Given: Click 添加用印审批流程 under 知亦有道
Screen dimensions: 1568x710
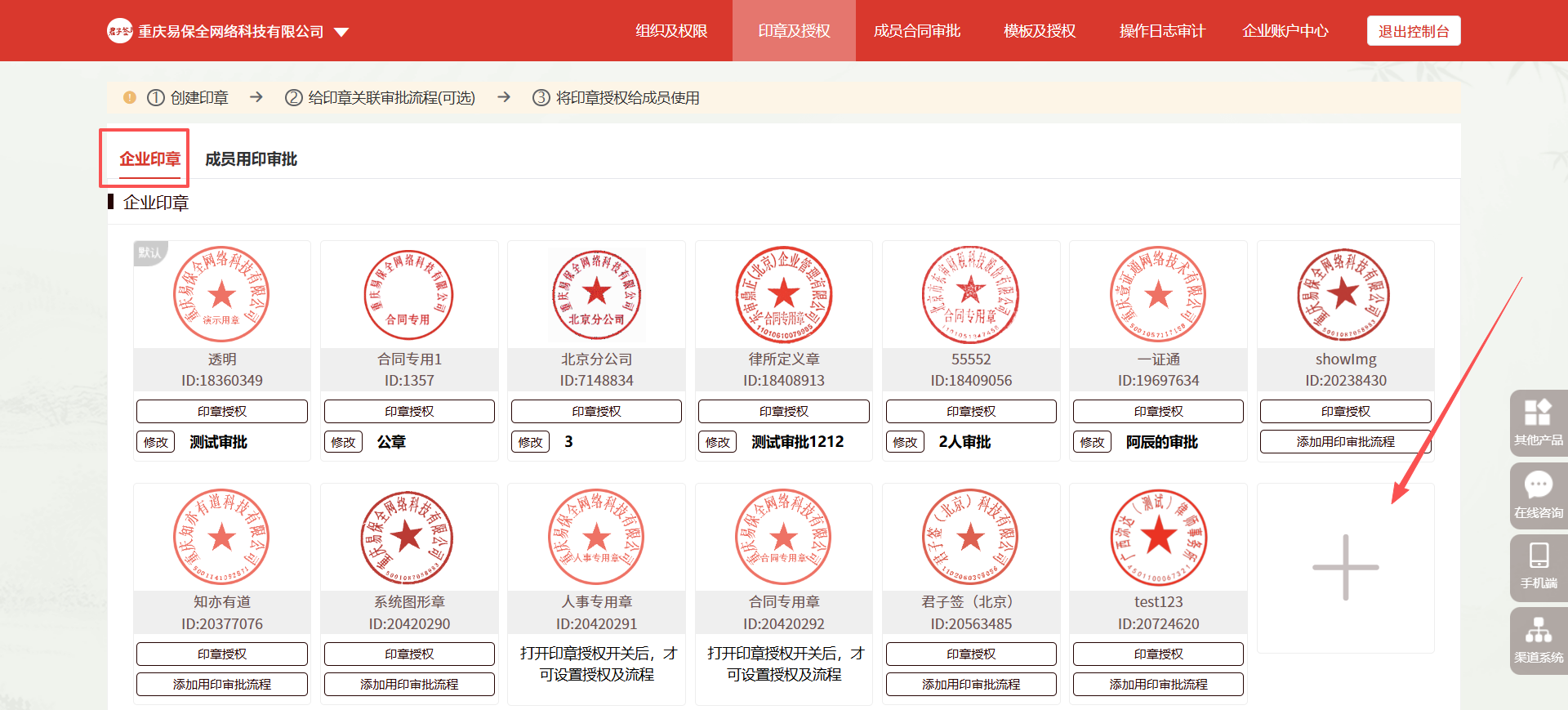Looking at the screenshot, I should (222, 685).
